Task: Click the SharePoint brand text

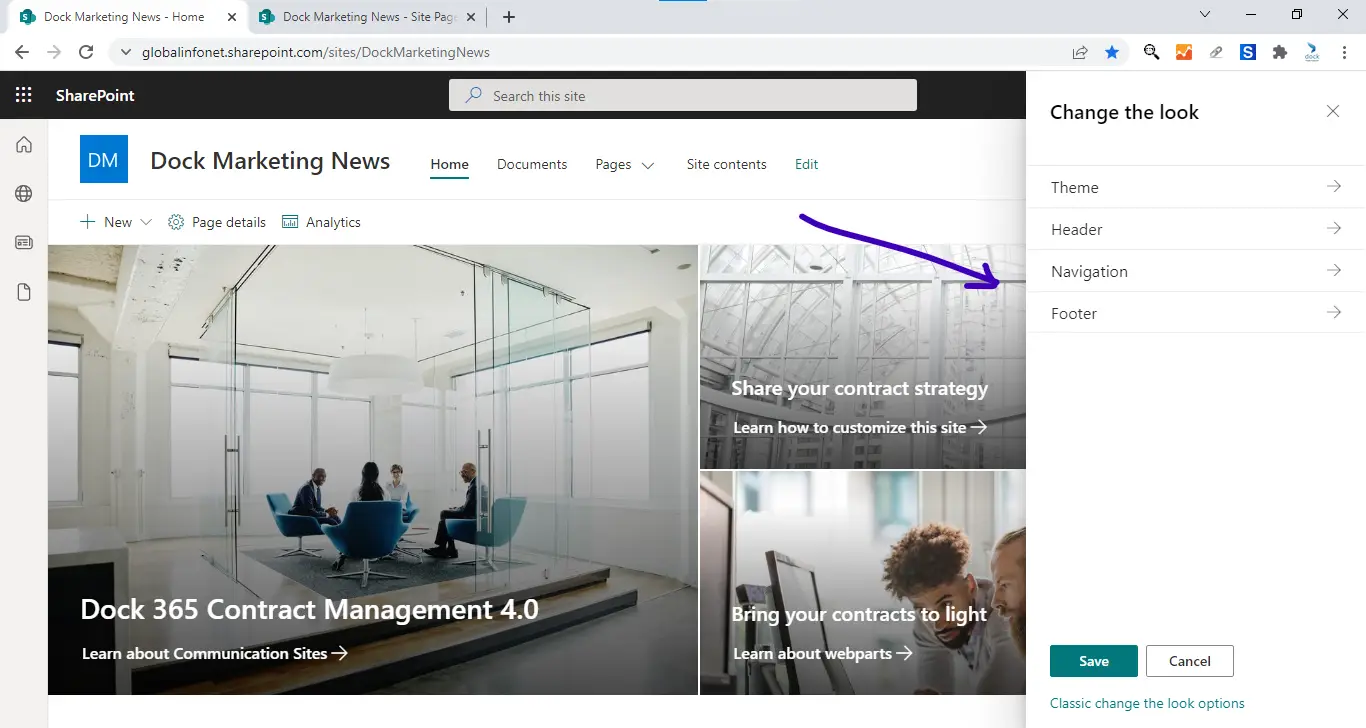Action: point(95,95)
